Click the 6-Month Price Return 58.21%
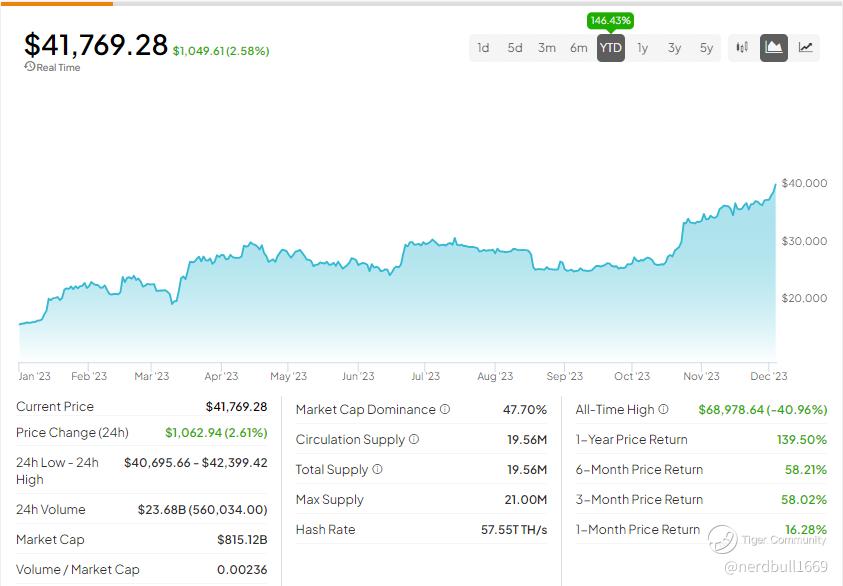843x586 pixels. (805, 470)
